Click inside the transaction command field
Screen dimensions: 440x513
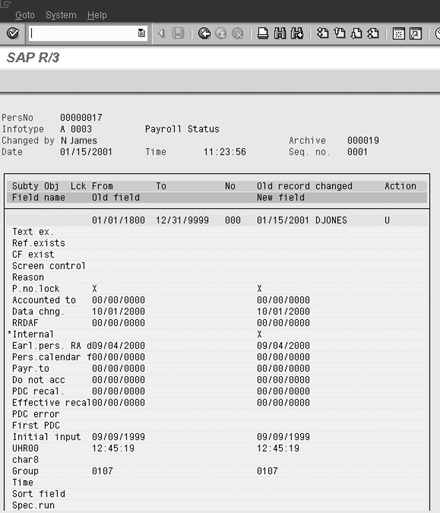click(x=83, y=33)
